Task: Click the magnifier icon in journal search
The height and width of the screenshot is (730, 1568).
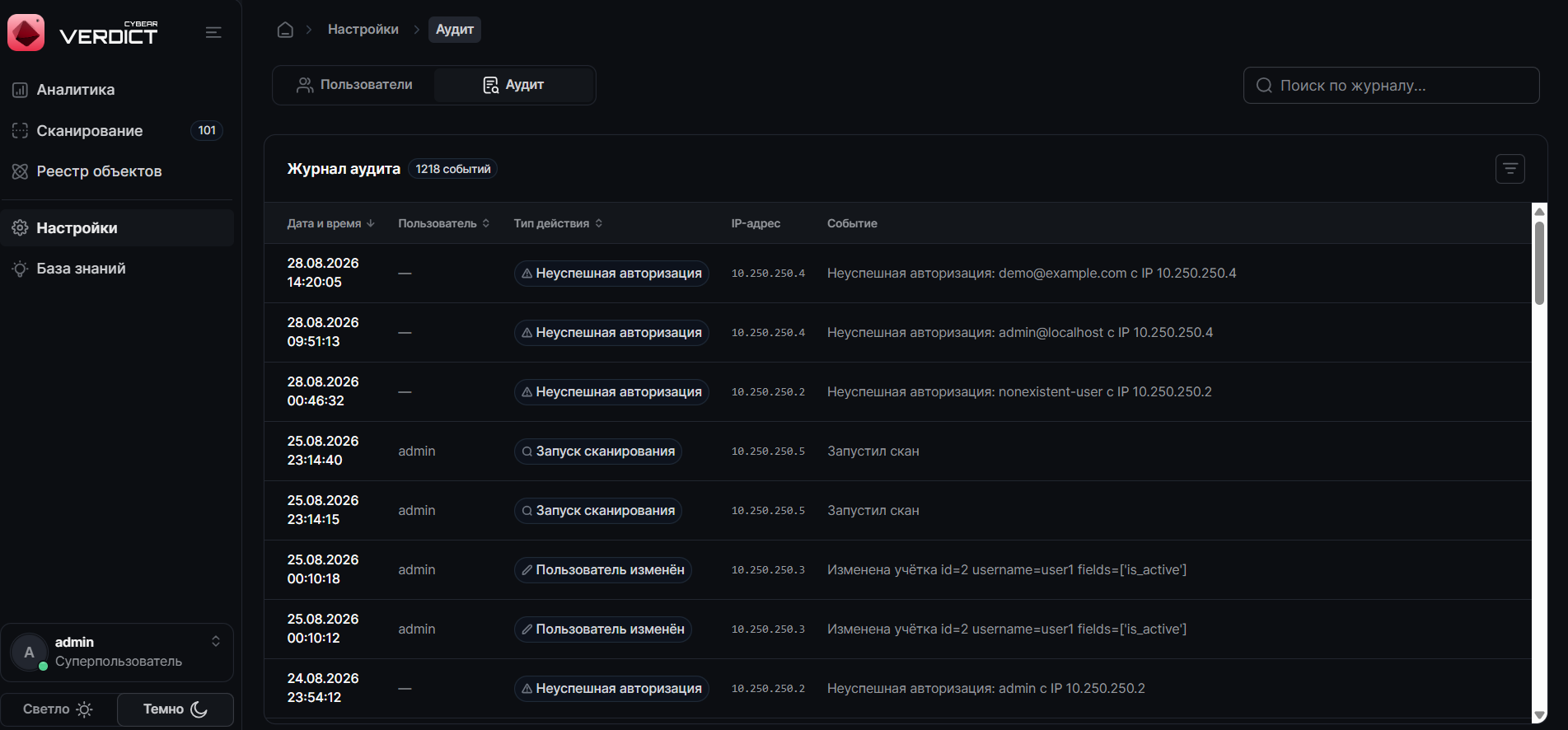Action: pyautogui.click(x=1264, y=86)
